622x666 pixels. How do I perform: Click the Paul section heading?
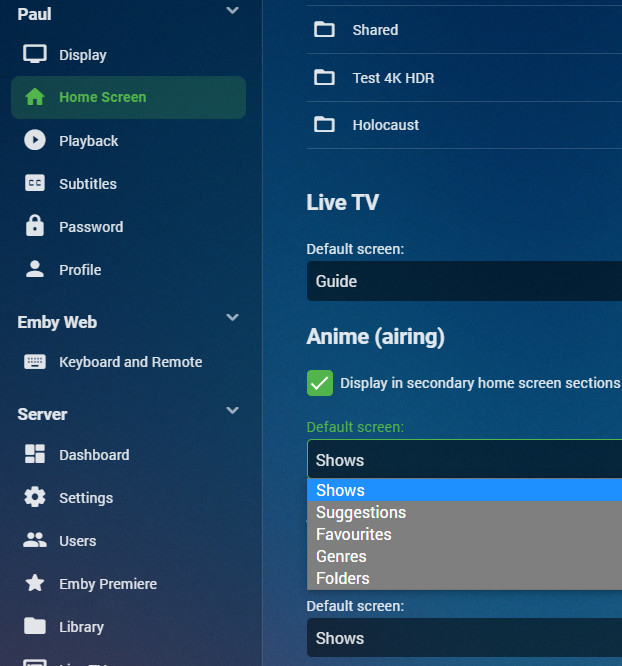(34, 14)
